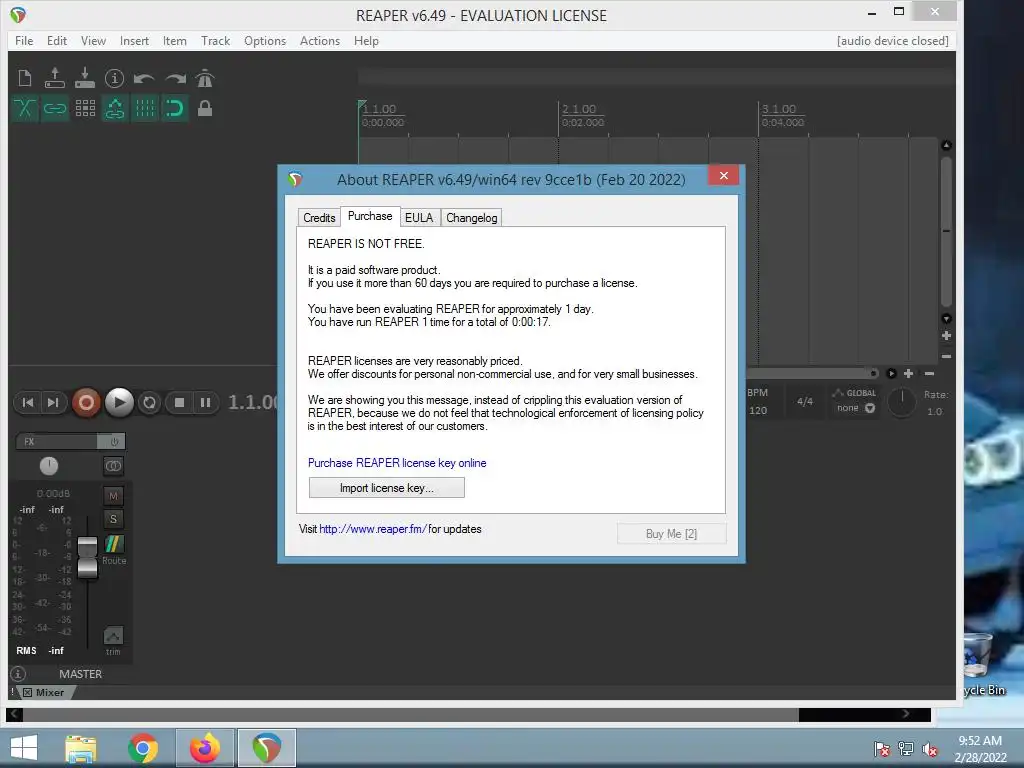Screen dimensions: 1024x768
Task: Close the About REAPER dialog
Action: point(724,175)
